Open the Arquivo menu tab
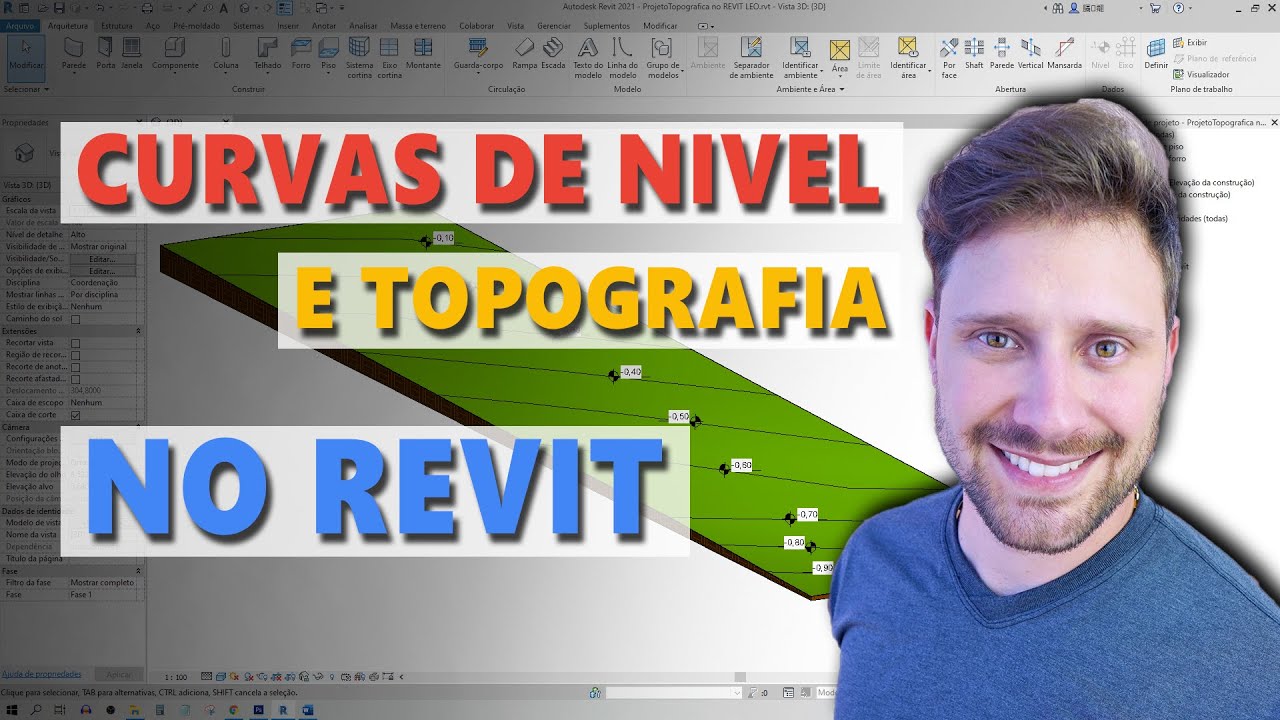Image resolution: width=1280 pixels, height=720 pixels. (x=20, y=25)
